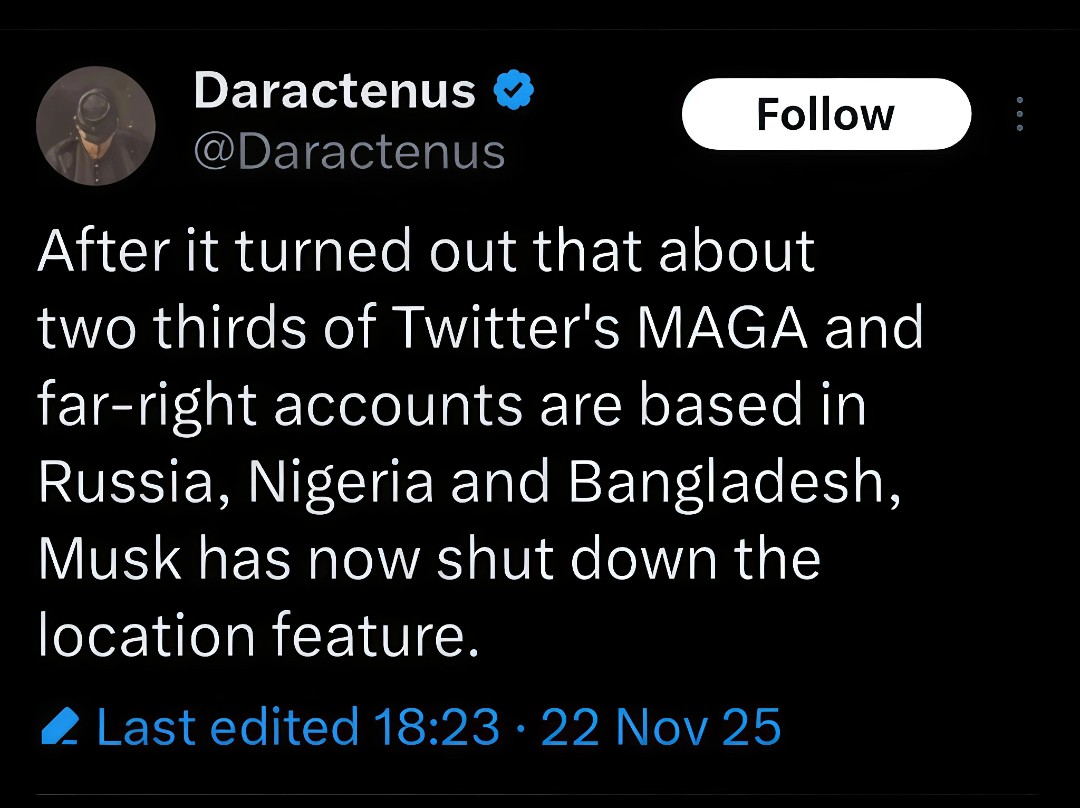Click the line 'After it turned out that about'
The height and width of the screenshot is (808, 1080).
(427, 251)
